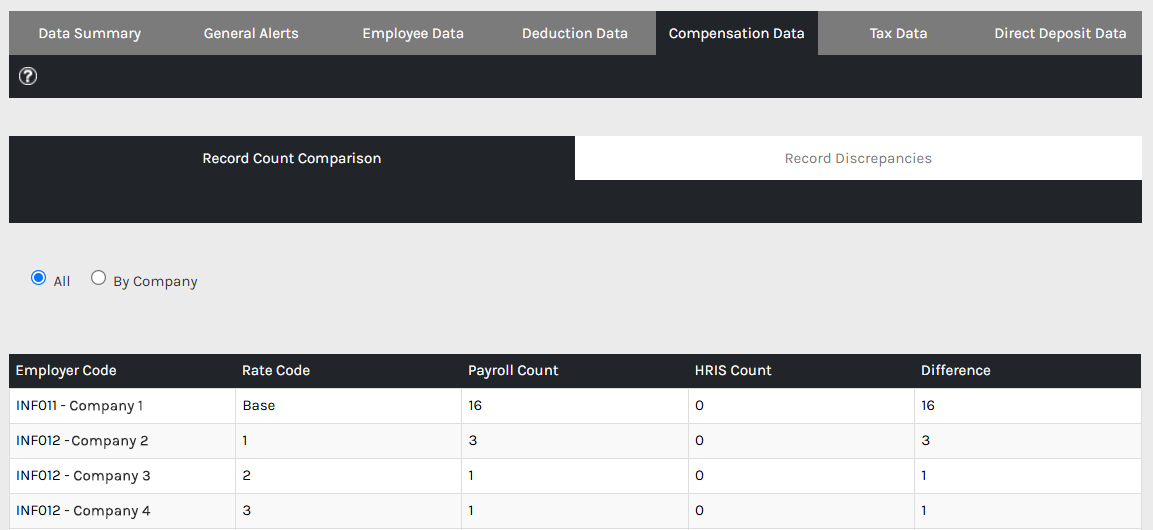Click the Employer Code column header
This screenshot has height=530, width=1153.
[122, 370]
